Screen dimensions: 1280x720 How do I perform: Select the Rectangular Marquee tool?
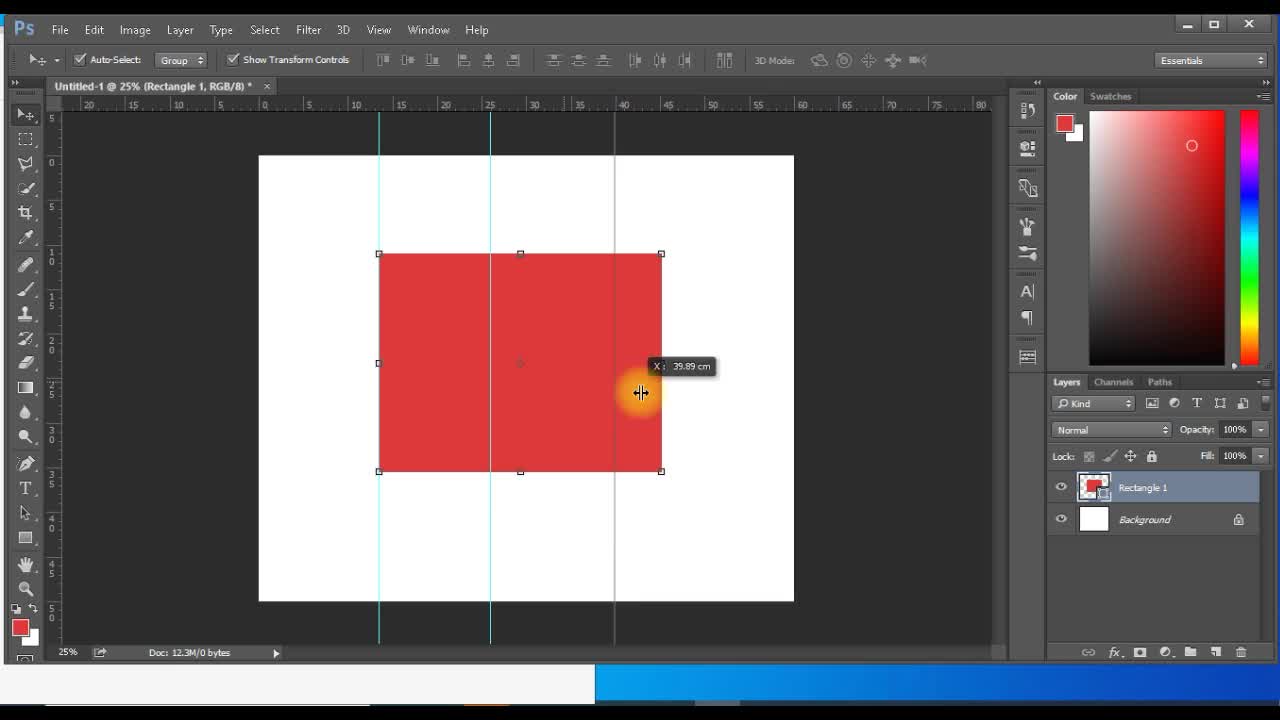click(x=26, y=139)
